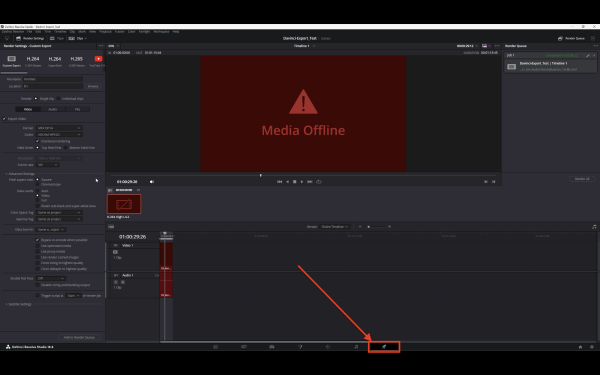Jump to first frame in viewer

(279, 182)
